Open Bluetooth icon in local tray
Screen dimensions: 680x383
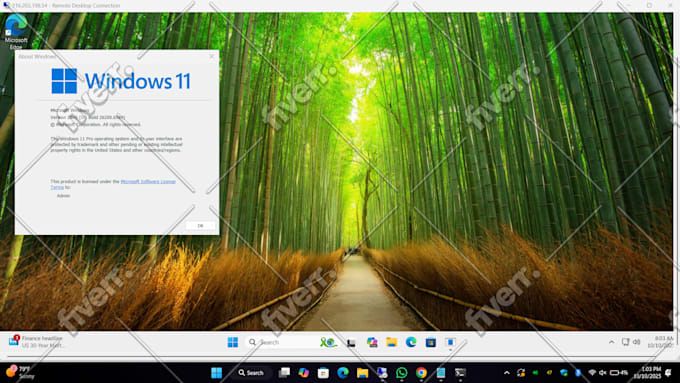[x=578, y=373]
